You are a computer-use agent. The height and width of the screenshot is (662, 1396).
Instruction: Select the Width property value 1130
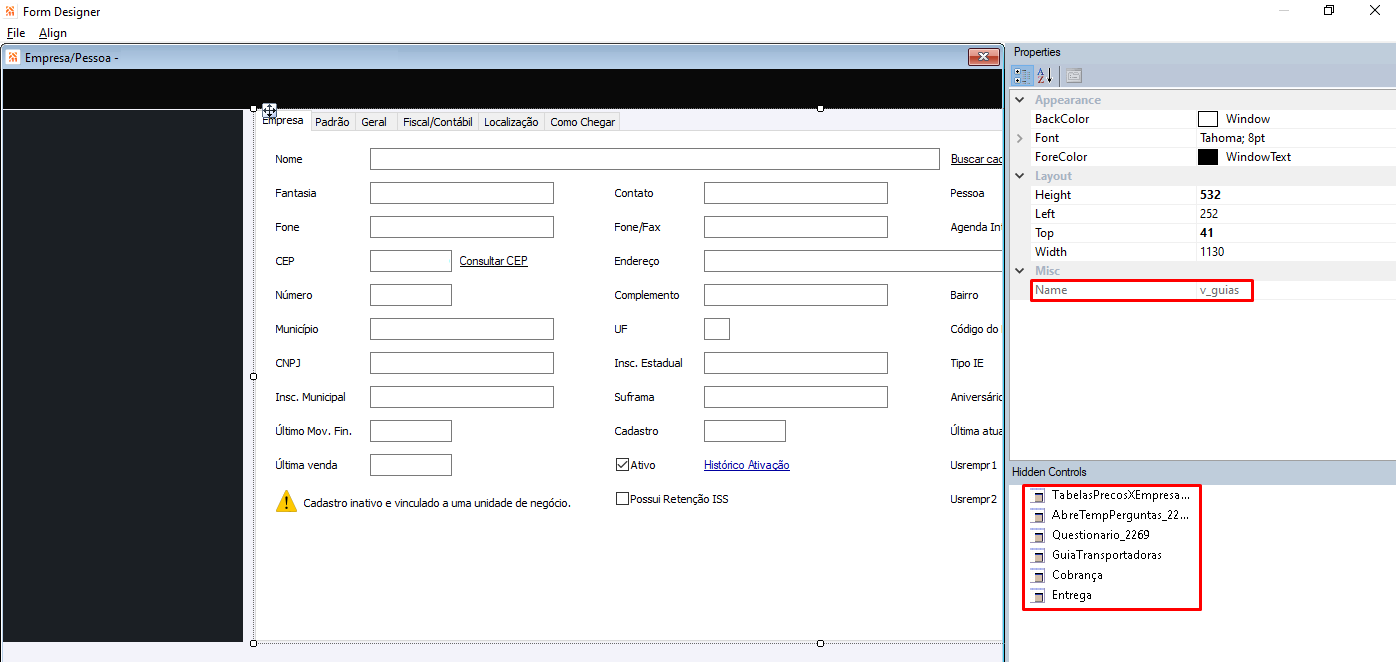pyautogui.click(x=1213, y=252)
